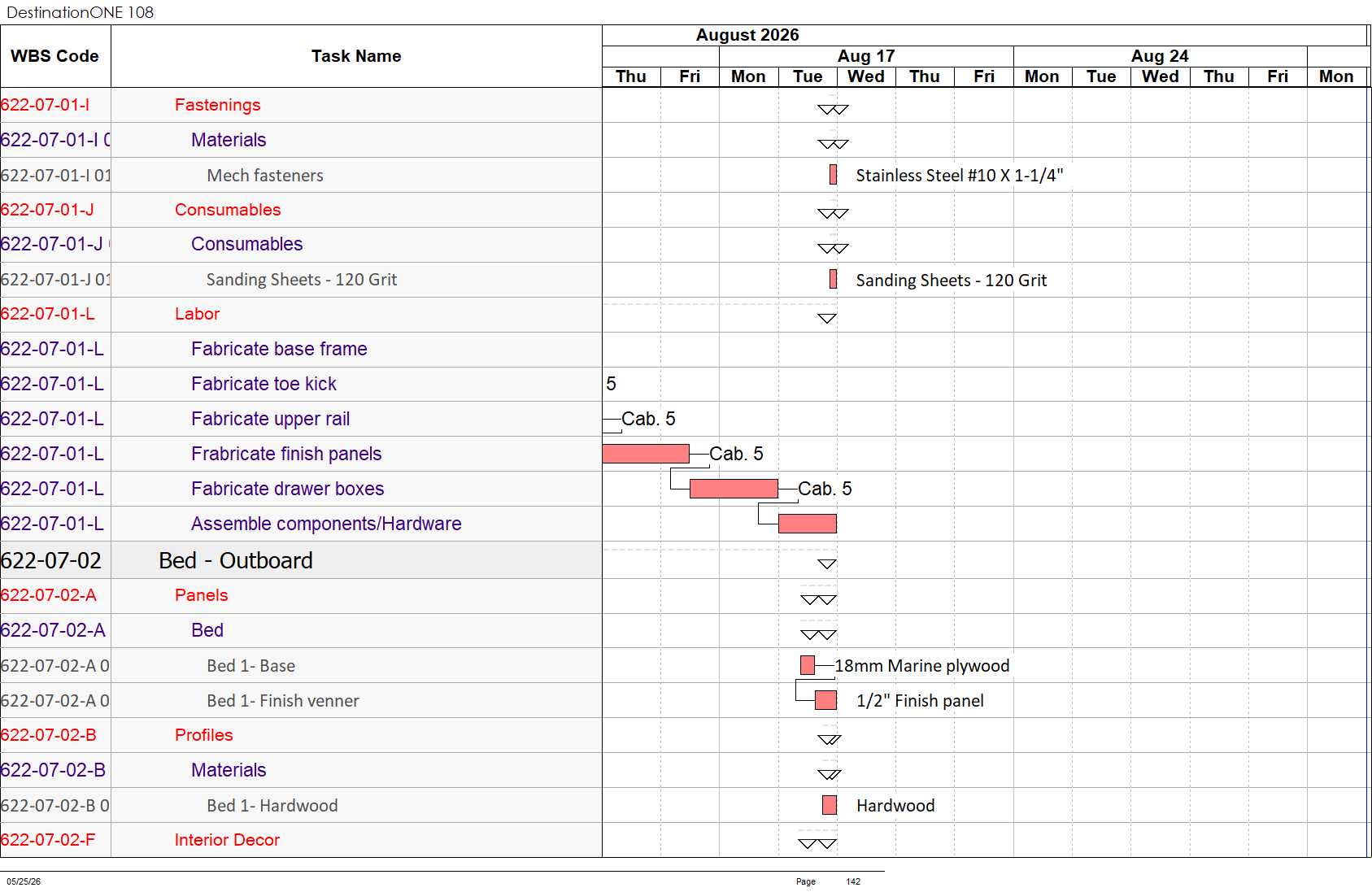Click the Task Name column header
1372x892 pixels.
coord(356,56)
